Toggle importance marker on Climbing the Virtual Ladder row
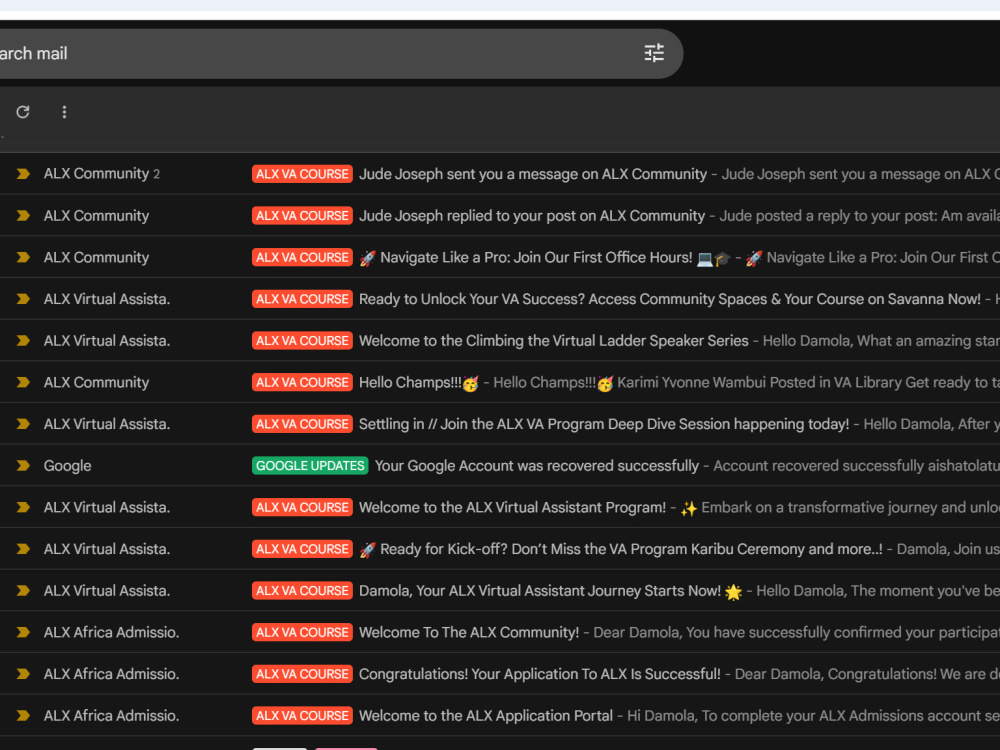Image resolution: width=1000 pixels, height=750 pixels. (x=24, y=341)
